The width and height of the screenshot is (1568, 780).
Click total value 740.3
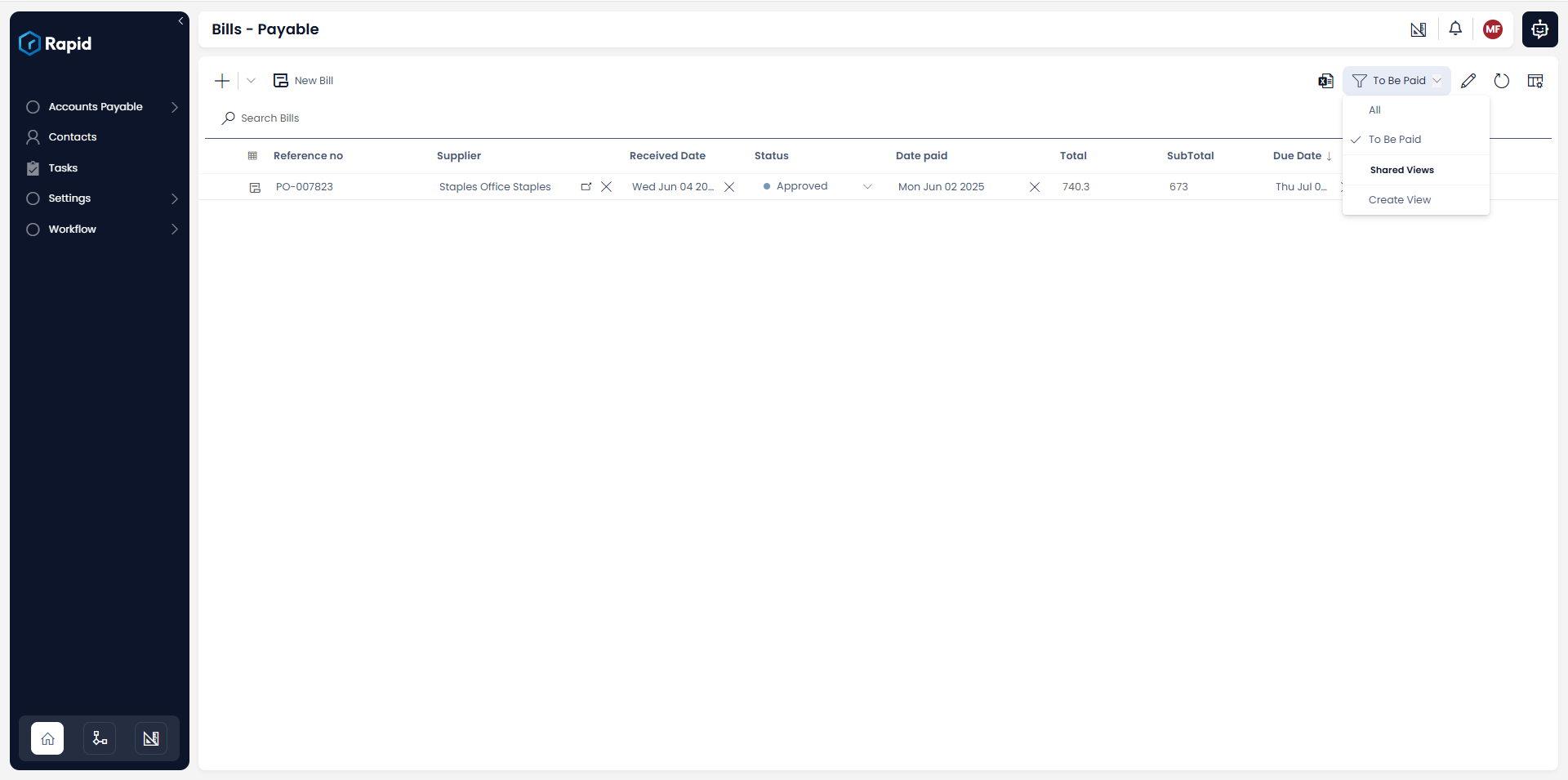click(1076, 187)
